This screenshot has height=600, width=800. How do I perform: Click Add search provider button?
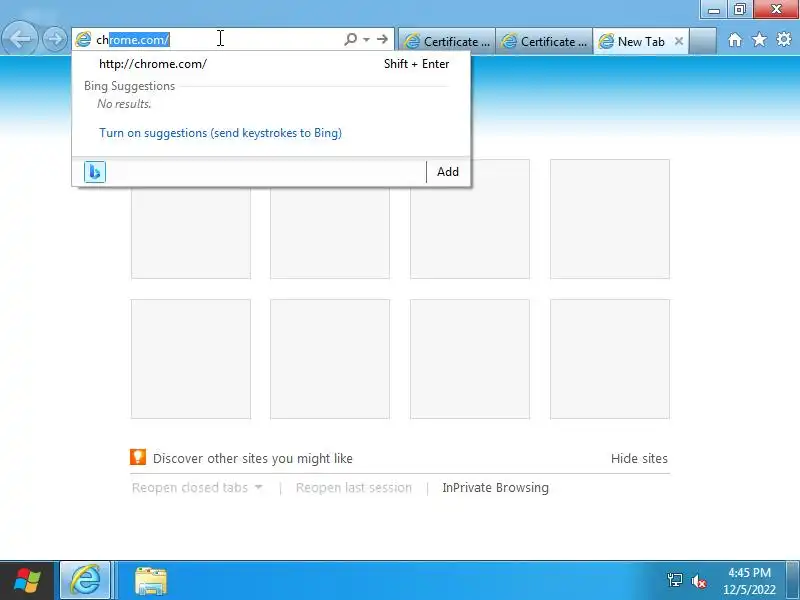[447, 172]
